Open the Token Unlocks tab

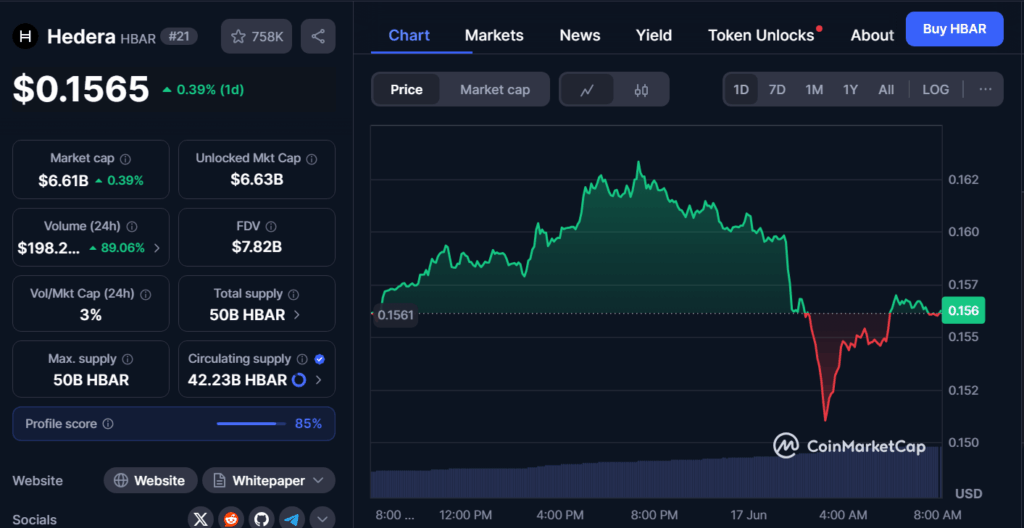(761, 35)
